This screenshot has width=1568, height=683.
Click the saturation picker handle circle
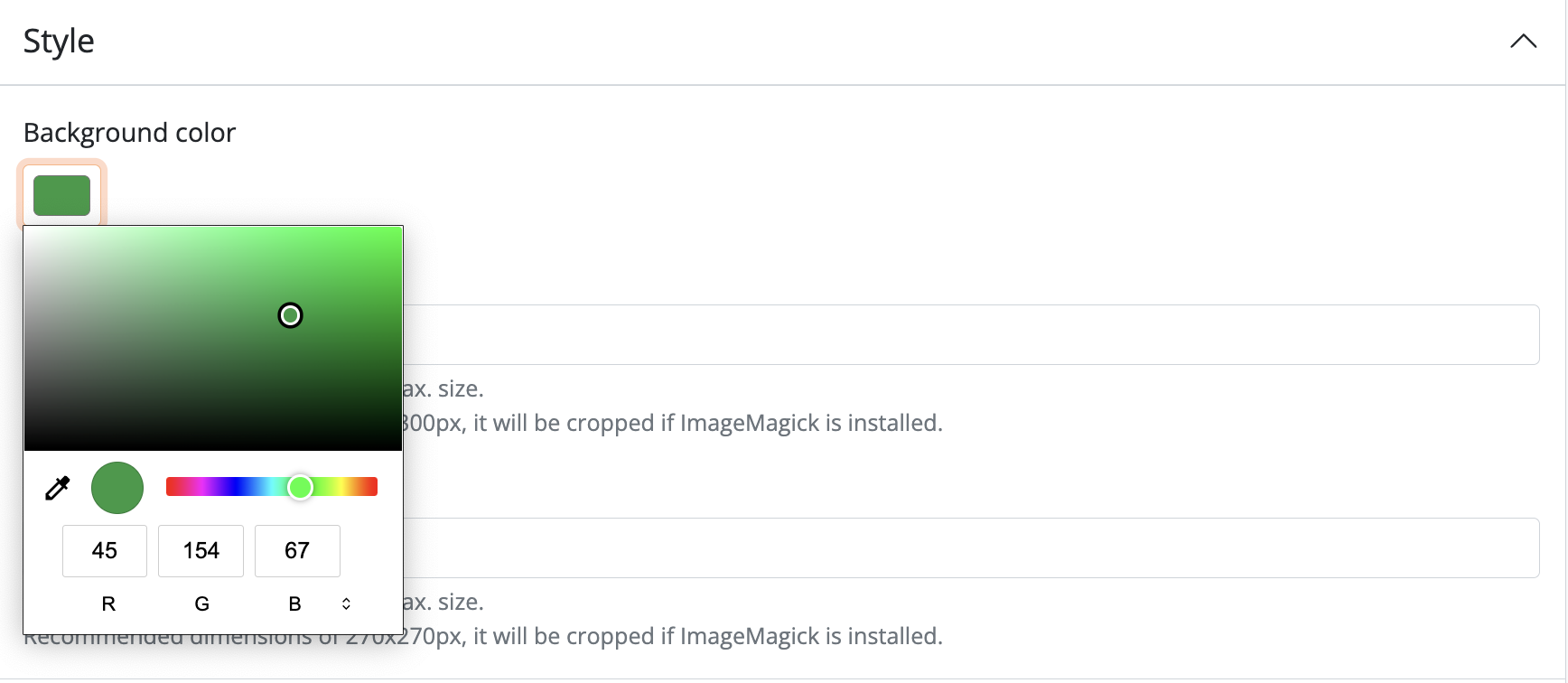click(x=290, y=315)
